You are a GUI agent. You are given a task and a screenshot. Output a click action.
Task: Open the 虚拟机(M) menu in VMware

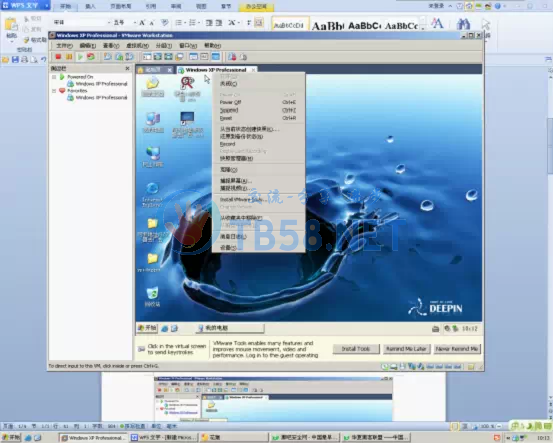(x=137, y=45)
